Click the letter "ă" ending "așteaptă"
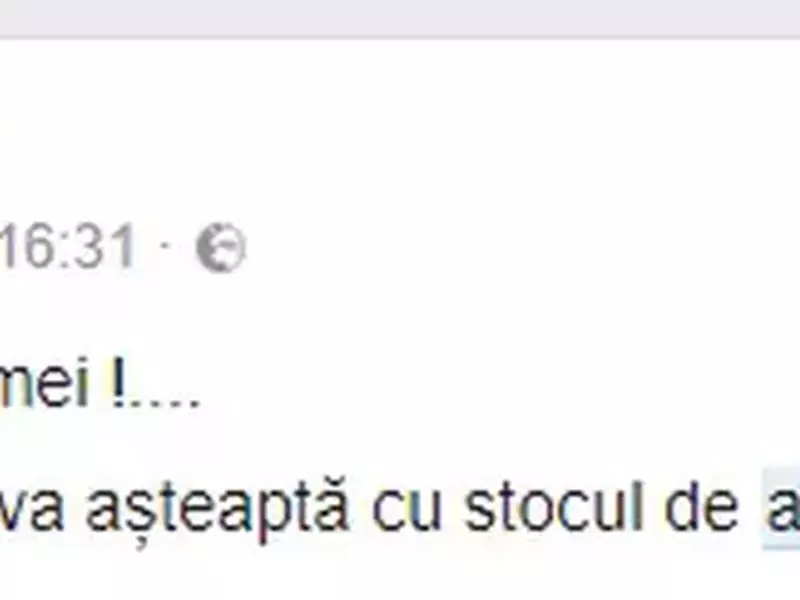 (330, 504)
